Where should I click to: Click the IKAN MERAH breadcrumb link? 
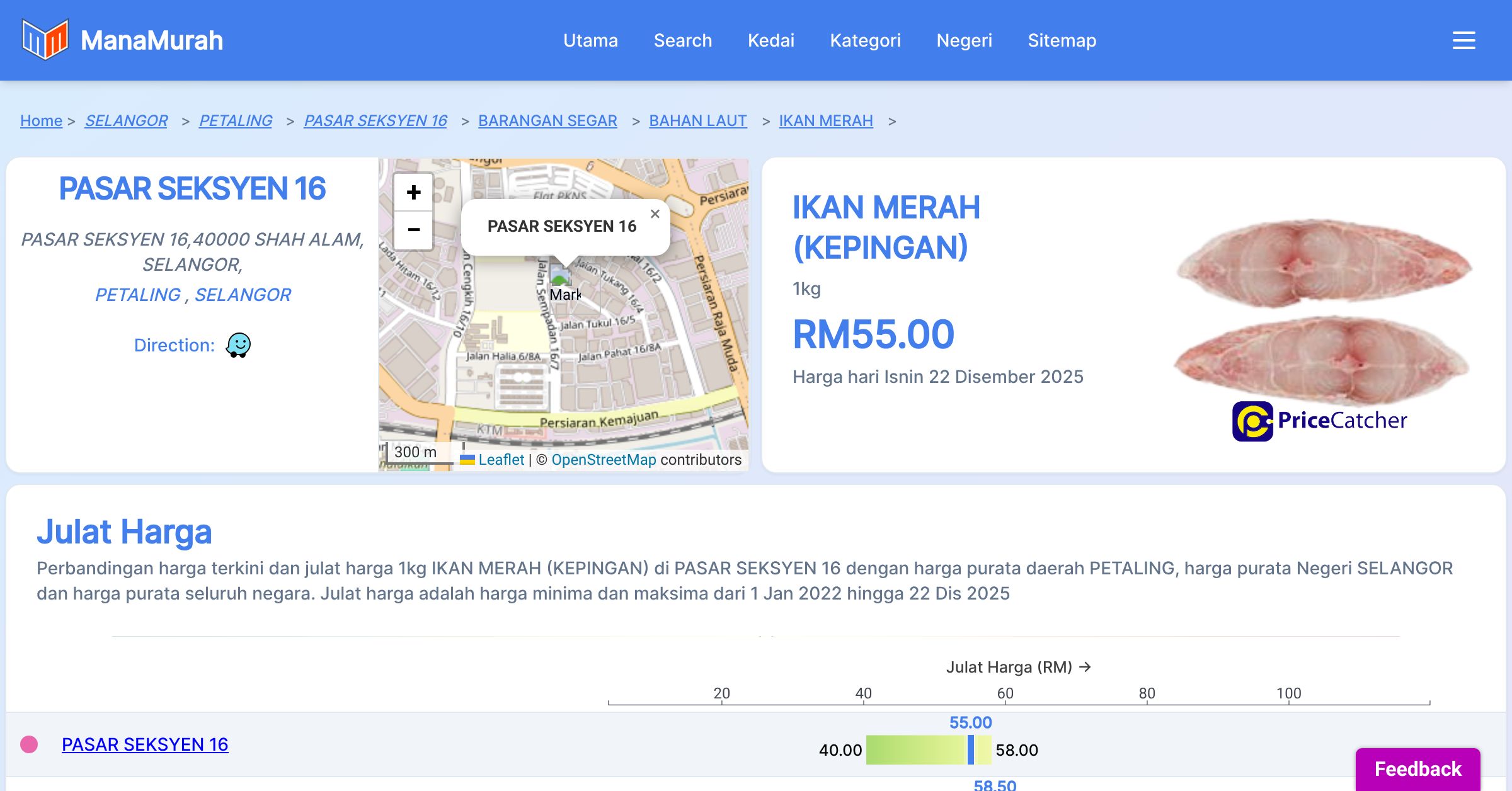click(x=825, y=120)
